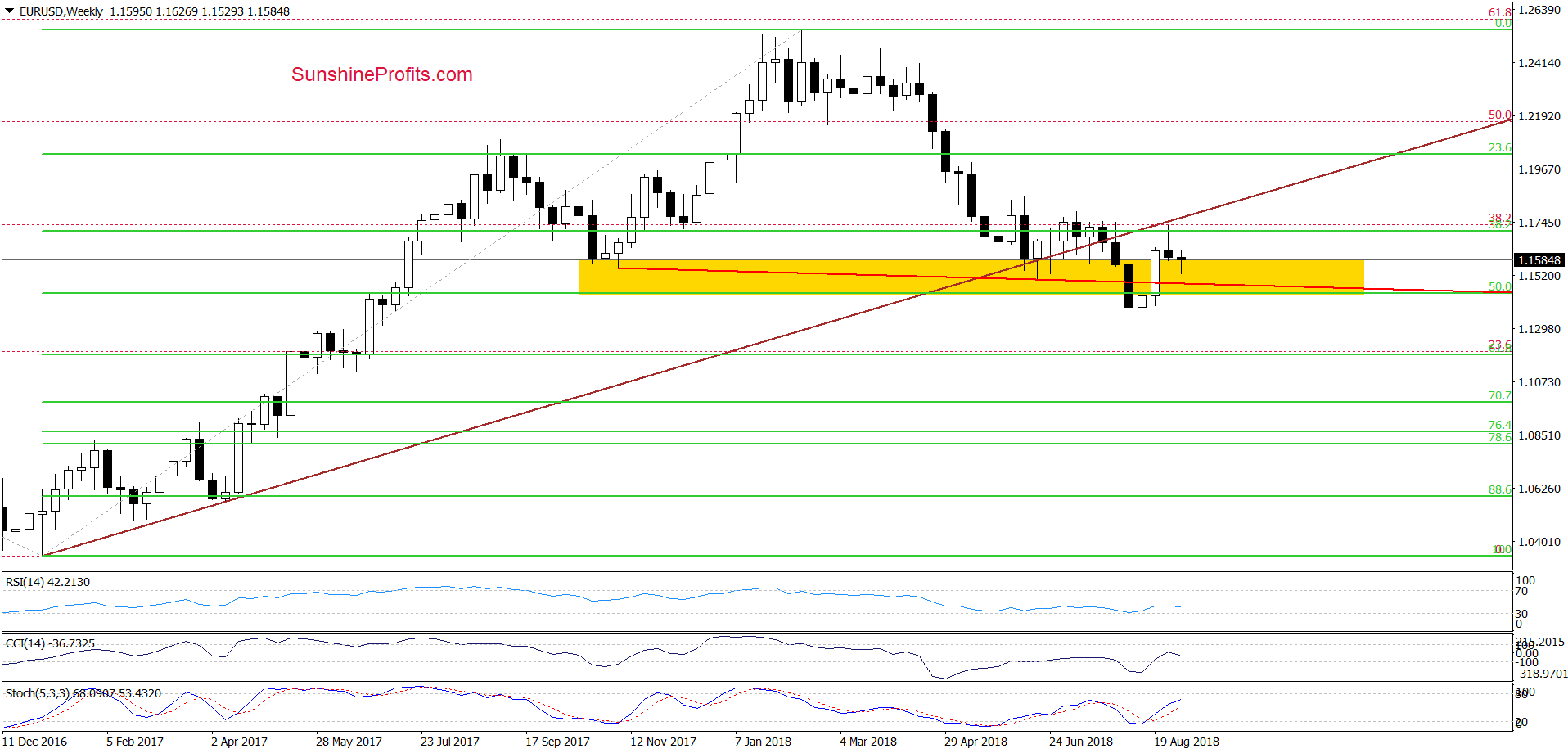Click the current price tag 1.15848

(x=1539, y=260)
